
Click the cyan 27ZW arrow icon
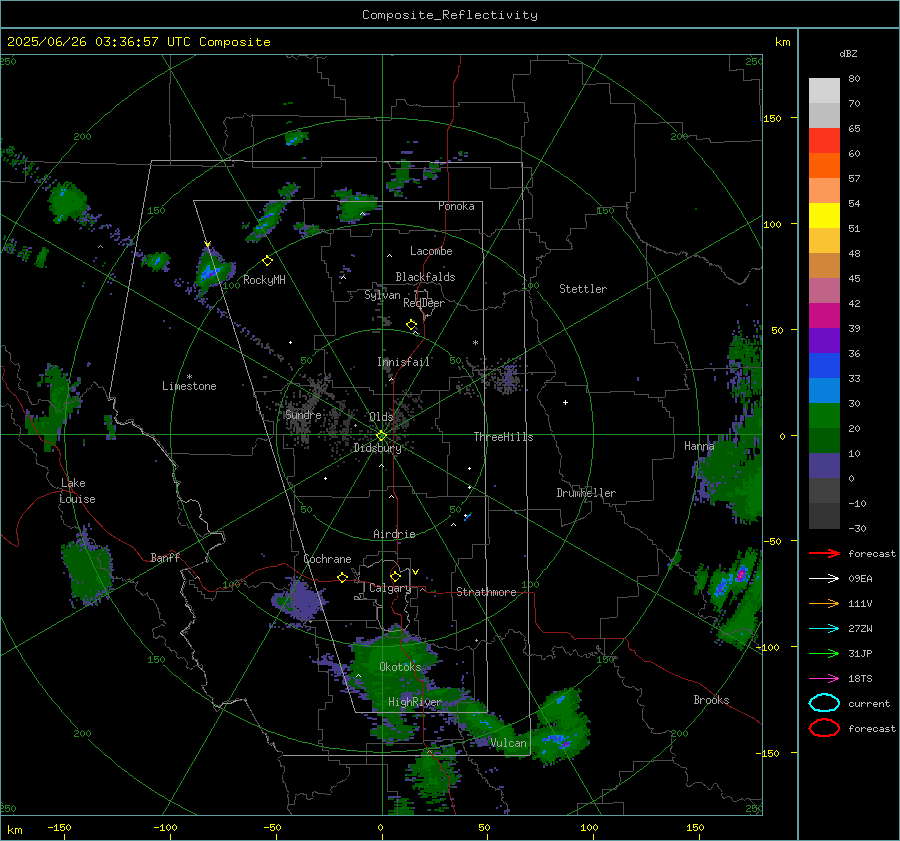point(824,629)
